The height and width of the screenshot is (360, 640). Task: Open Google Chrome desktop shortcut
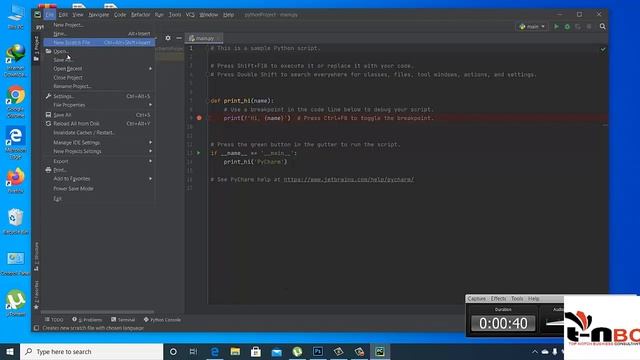[x=16, y=102]
